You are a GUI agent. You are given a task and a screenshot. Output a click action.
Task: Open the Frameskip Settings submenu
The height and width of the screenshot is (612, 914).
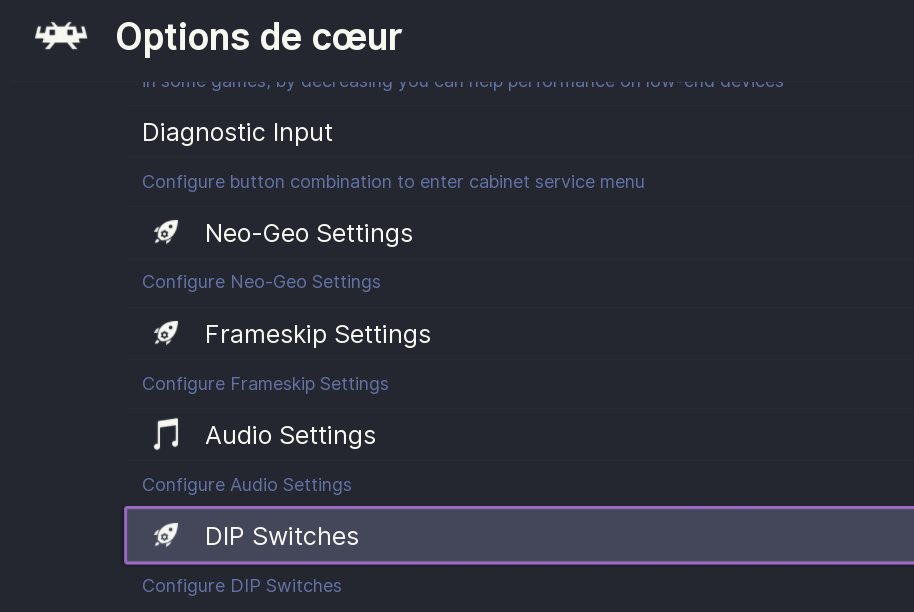point(317,334)
